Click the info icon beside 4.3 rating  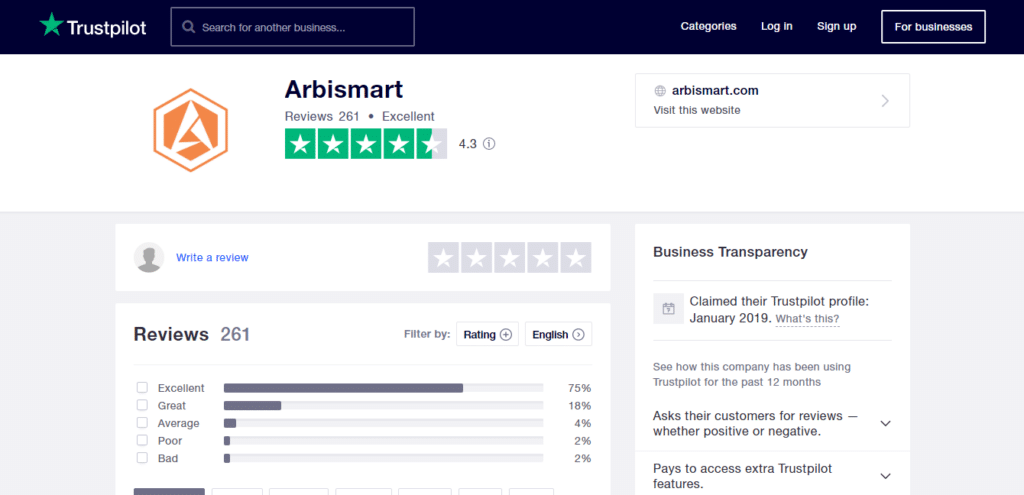pyautogui.click(x=489, y=144)
